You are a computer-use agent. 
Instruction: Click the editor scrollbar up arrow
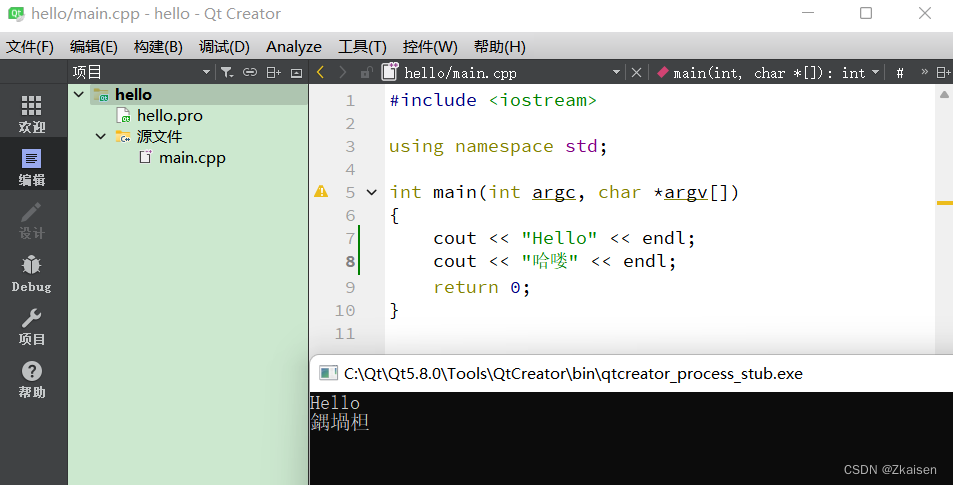coord(944,94)
